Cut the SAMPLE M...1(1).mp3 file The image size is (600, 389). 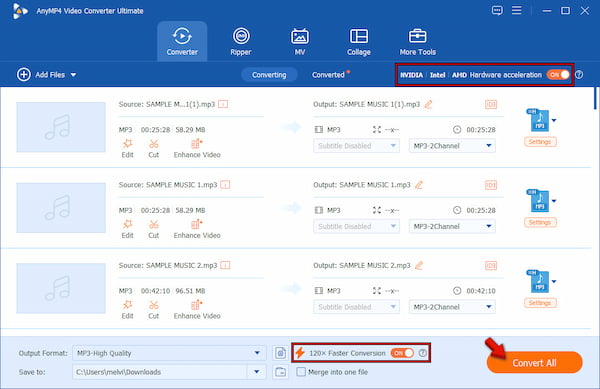[153, 148]
